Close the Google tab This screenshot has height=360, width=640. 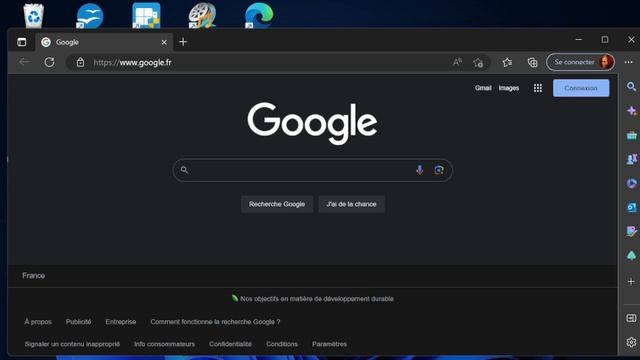164,42
